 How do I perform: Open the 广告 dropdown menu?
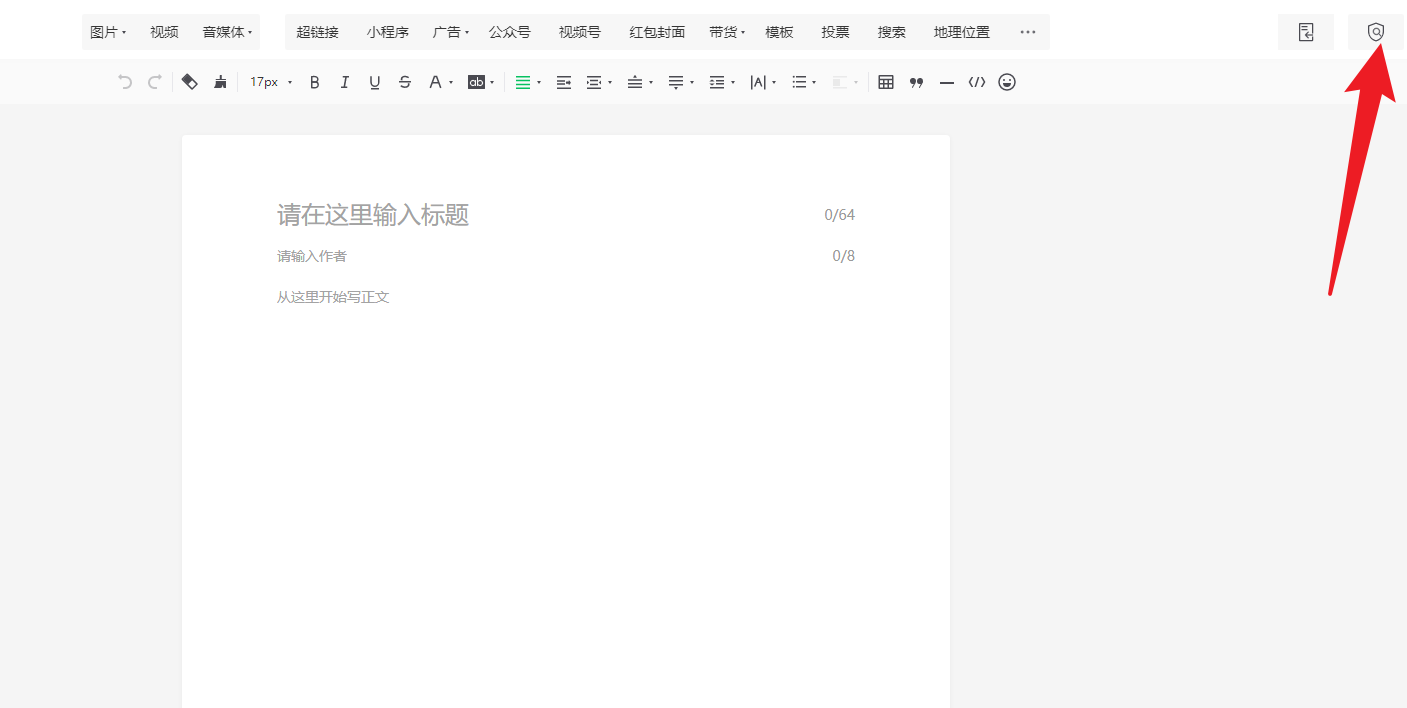click(450, 32)
